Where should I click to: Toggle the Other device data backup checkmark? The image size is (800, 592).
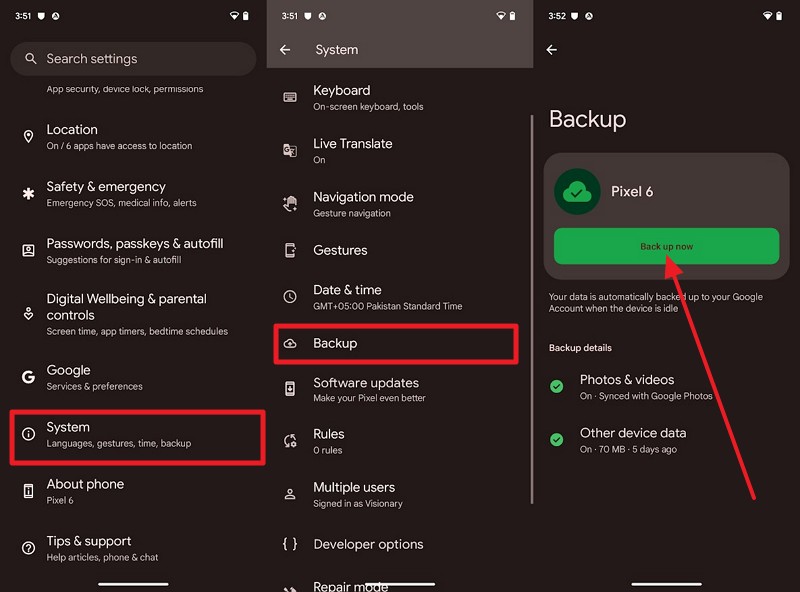pos(557,441)
